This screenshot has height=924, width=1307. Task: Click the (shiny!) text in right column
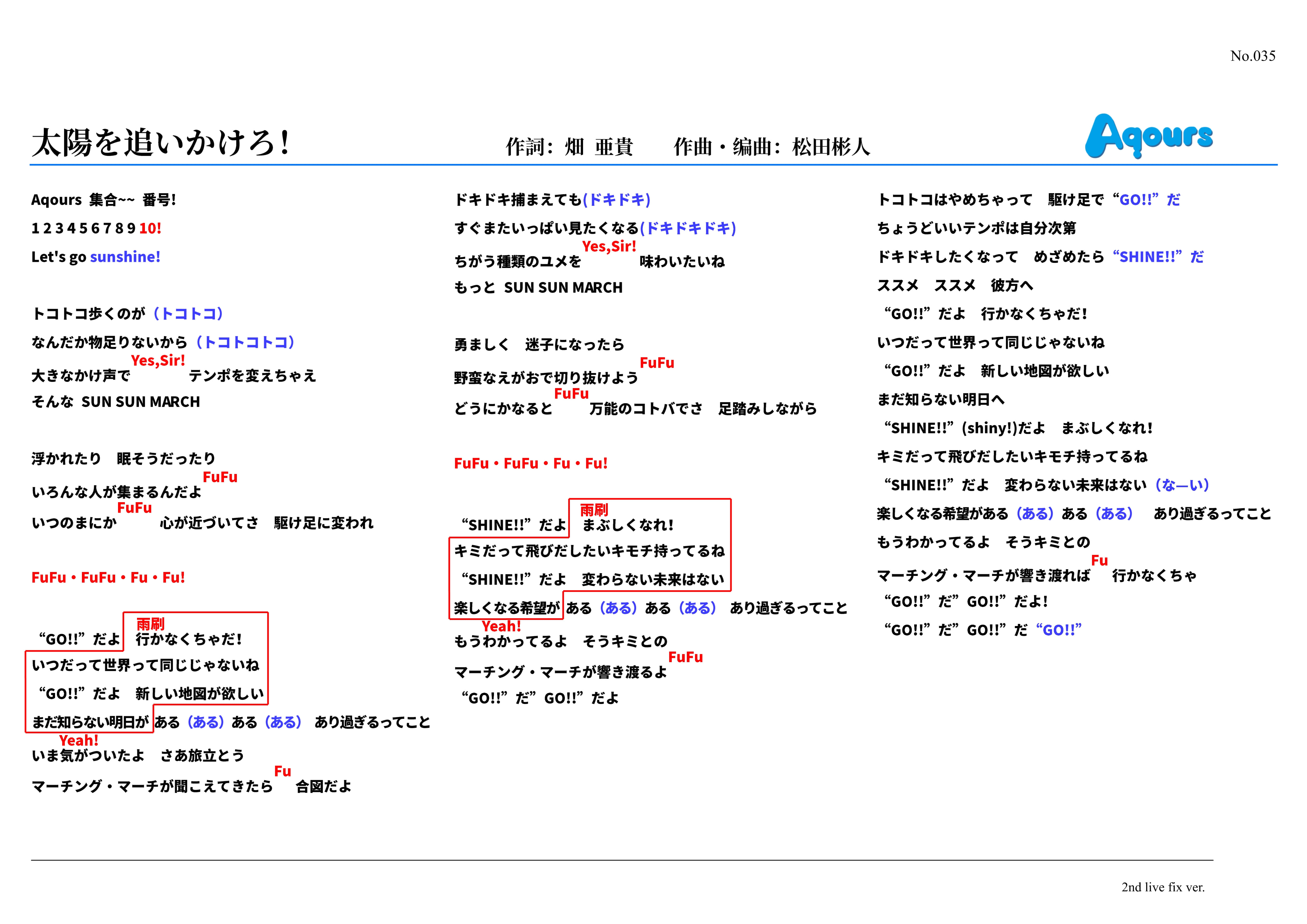[x=989, y=428]
